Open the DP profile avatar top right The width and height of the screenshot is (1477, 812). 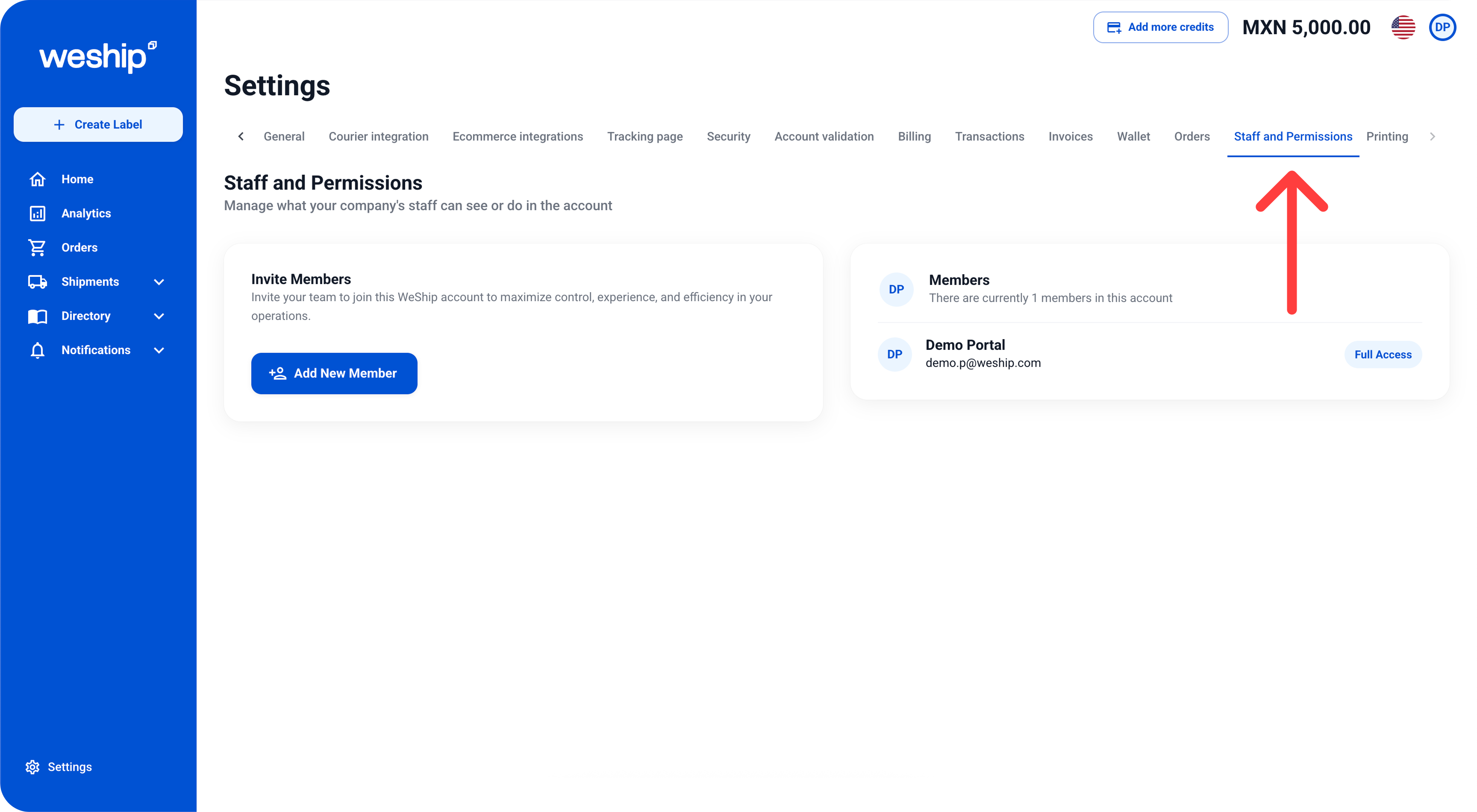click(1443, 27)
